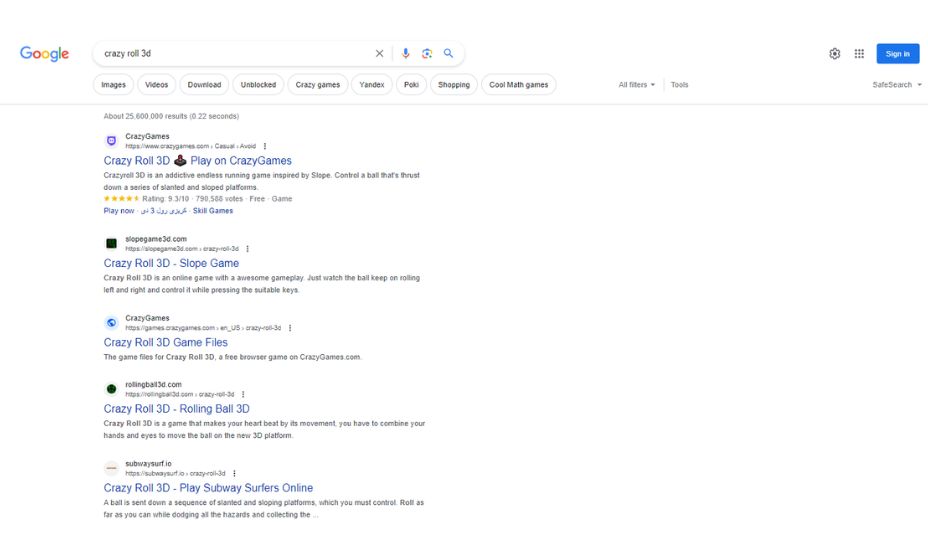The image size is (928, 557).
Task: Click the slopegame3d.com site name text
Action: point(156,239)
